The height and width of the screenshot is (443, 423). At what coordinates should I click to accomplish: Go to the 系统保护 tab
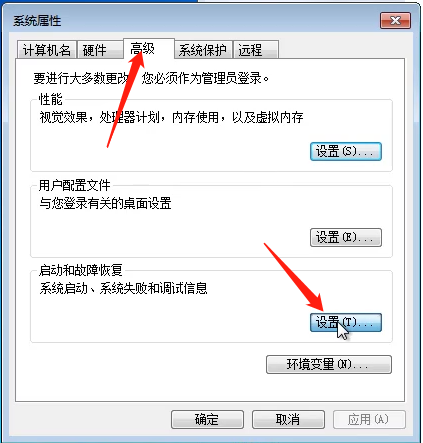pos(203,50)
